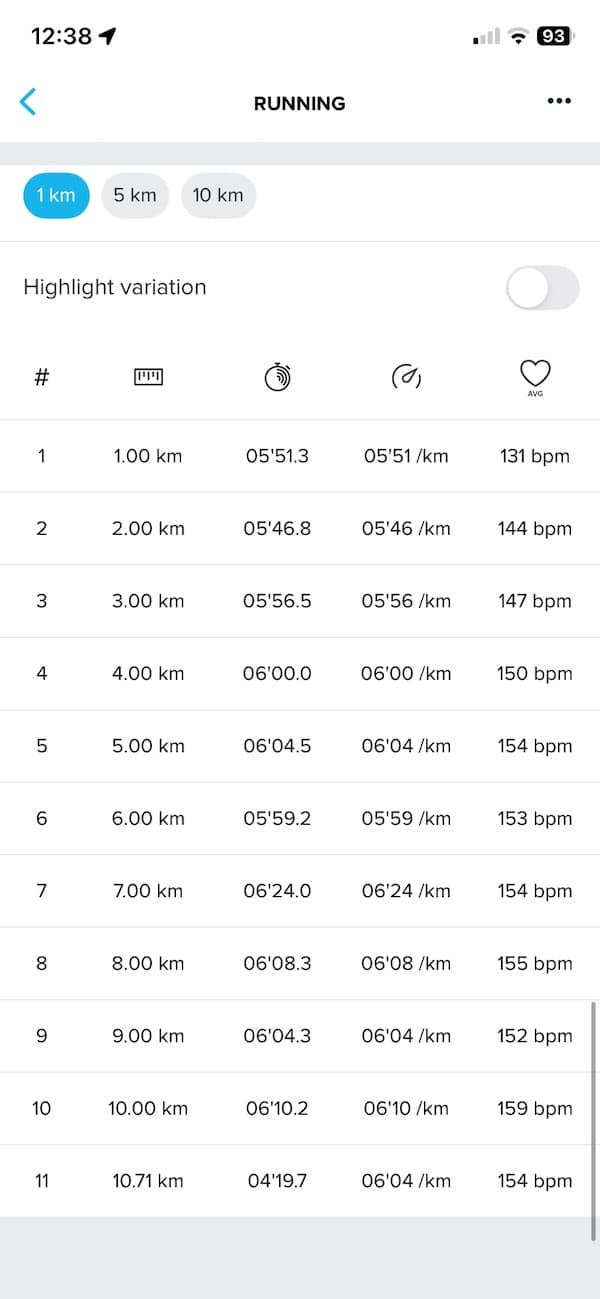Click the vertical scrollbar on right edge
Image resolution: width=600 pixels, height=1299 pixels.
594,1120
